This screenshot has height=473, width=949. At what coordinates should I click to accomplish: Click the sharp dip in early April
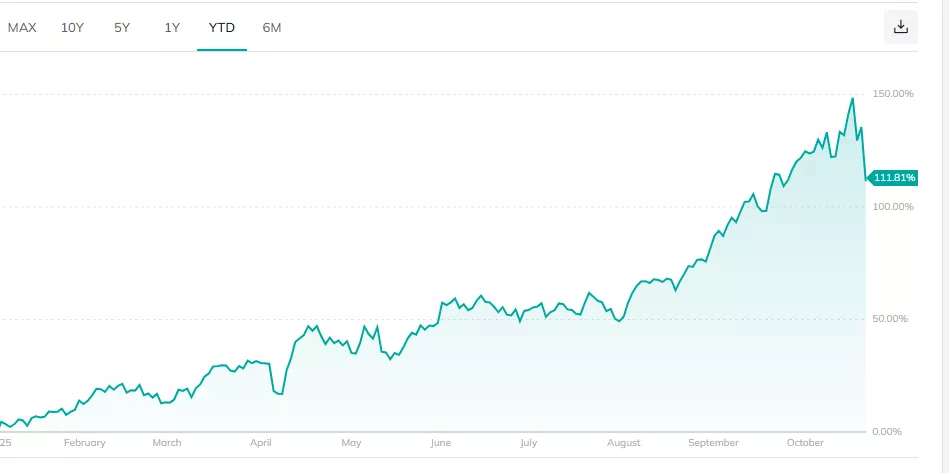click(x=280, y=393)
